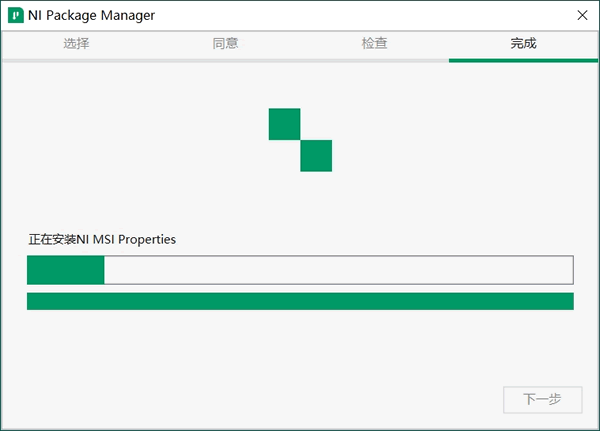The height and width of the screenshot is (431, 600).
Task: Click the lower-right green square of the loading animation
Action: [316, 156]
